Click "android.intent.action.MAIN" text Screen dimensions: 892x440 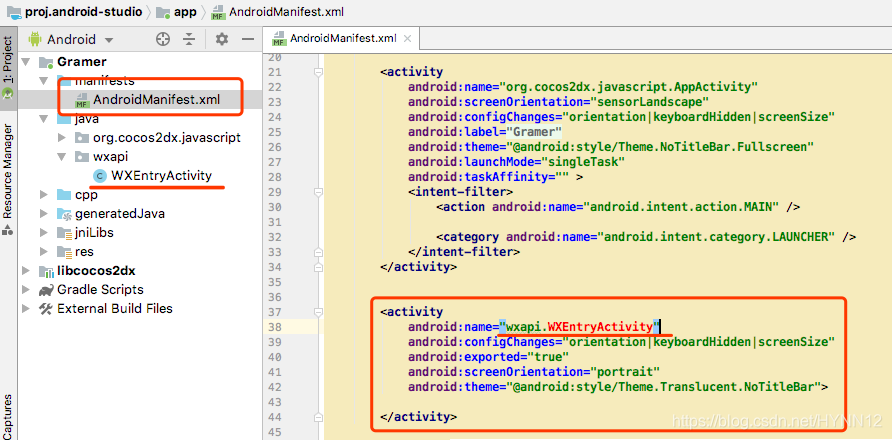[x=682, y=207]
